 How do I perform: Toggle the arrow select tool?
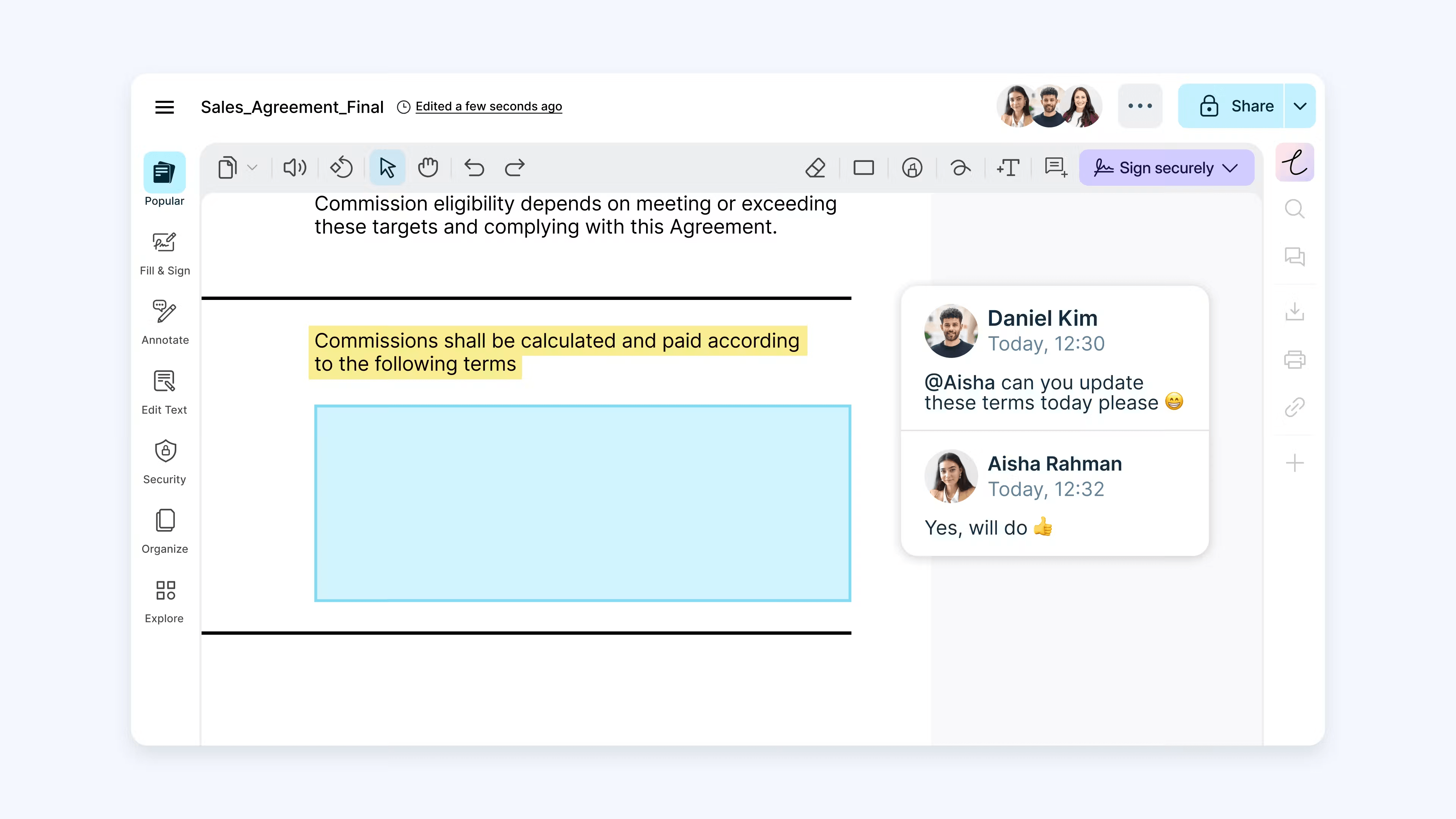(x=387, y=168)
